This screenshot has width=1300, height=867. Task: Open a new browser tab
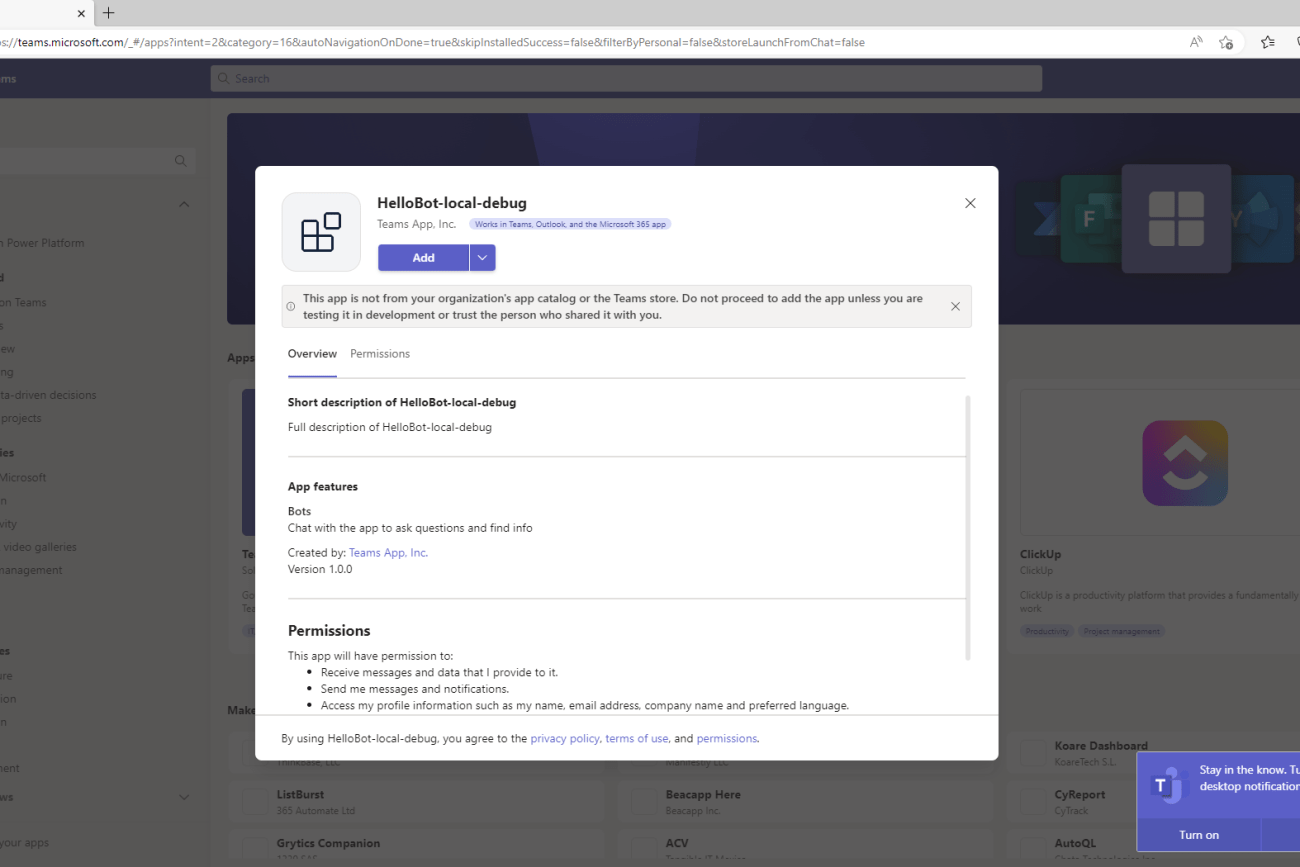109,13
